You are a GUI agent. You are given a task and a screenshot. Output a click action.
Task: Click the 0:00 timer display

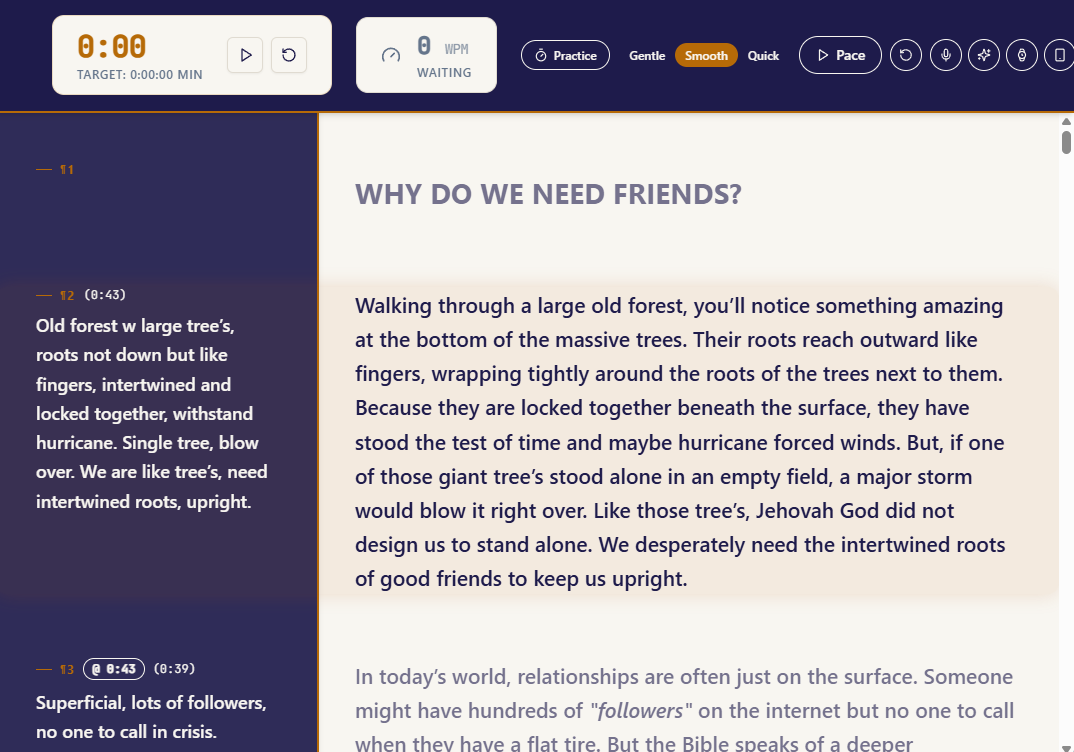click(x=112, y=47)
